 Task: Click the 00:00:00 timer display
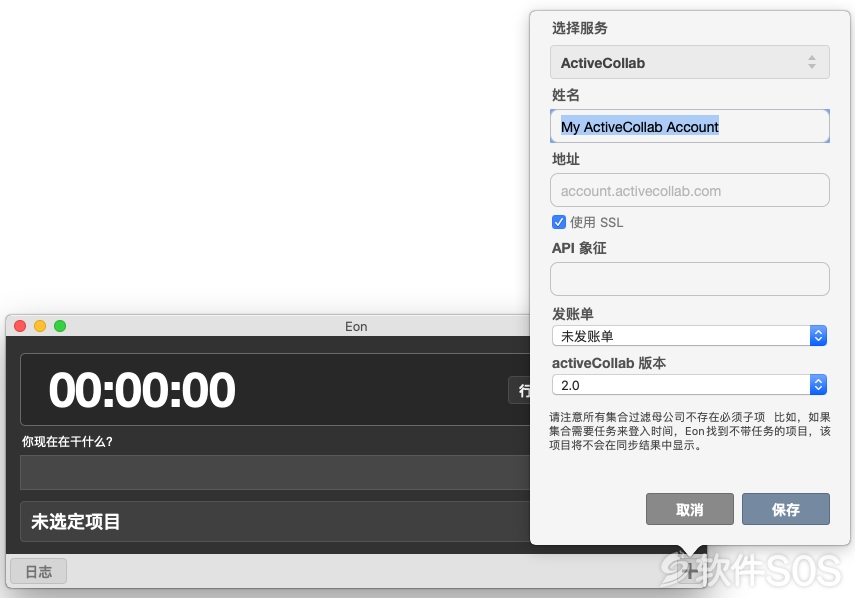pyautogui.click(x=142, y=390)
